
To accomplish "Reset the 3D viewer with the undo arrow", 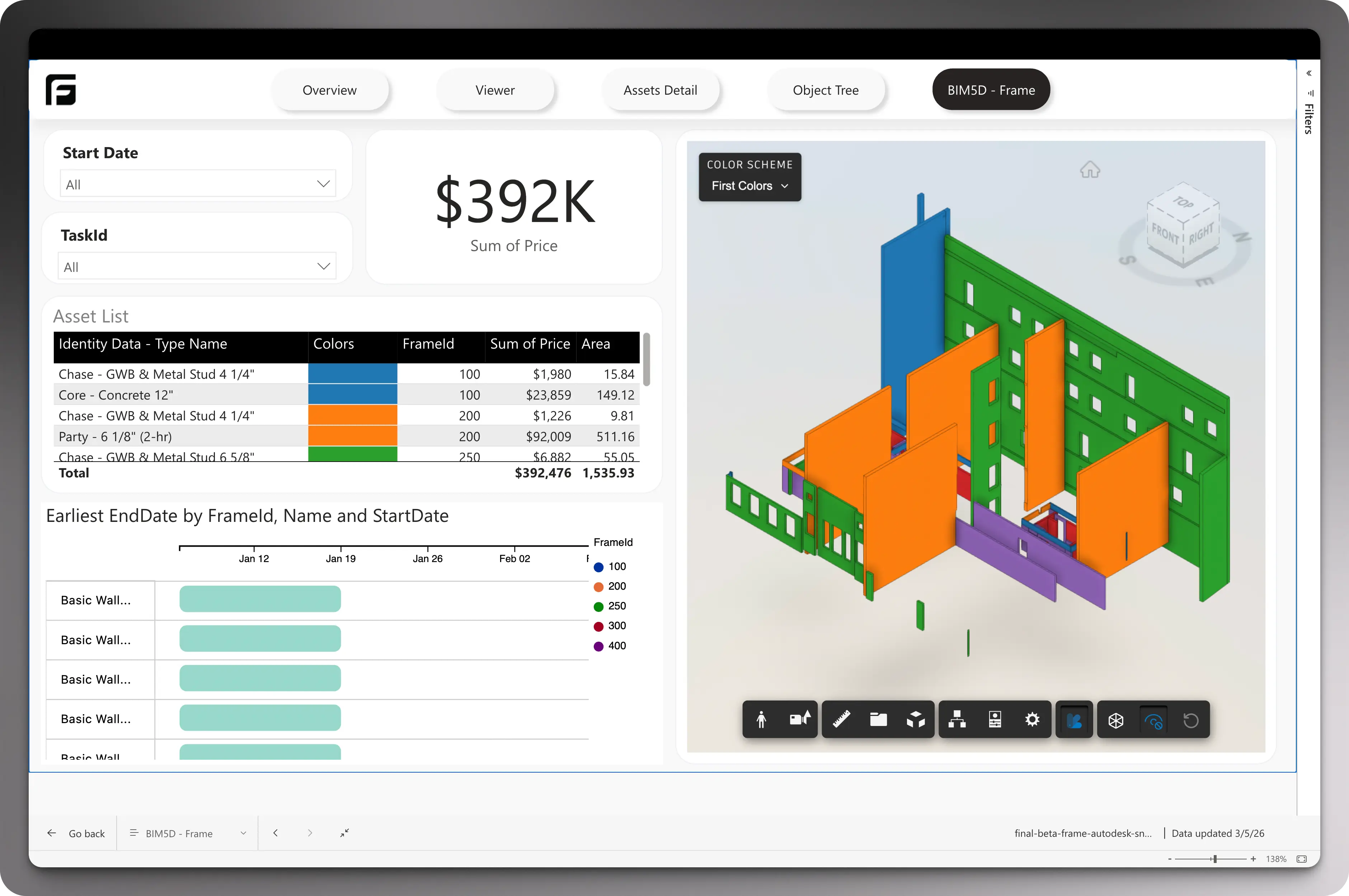I will (1192, 720).
